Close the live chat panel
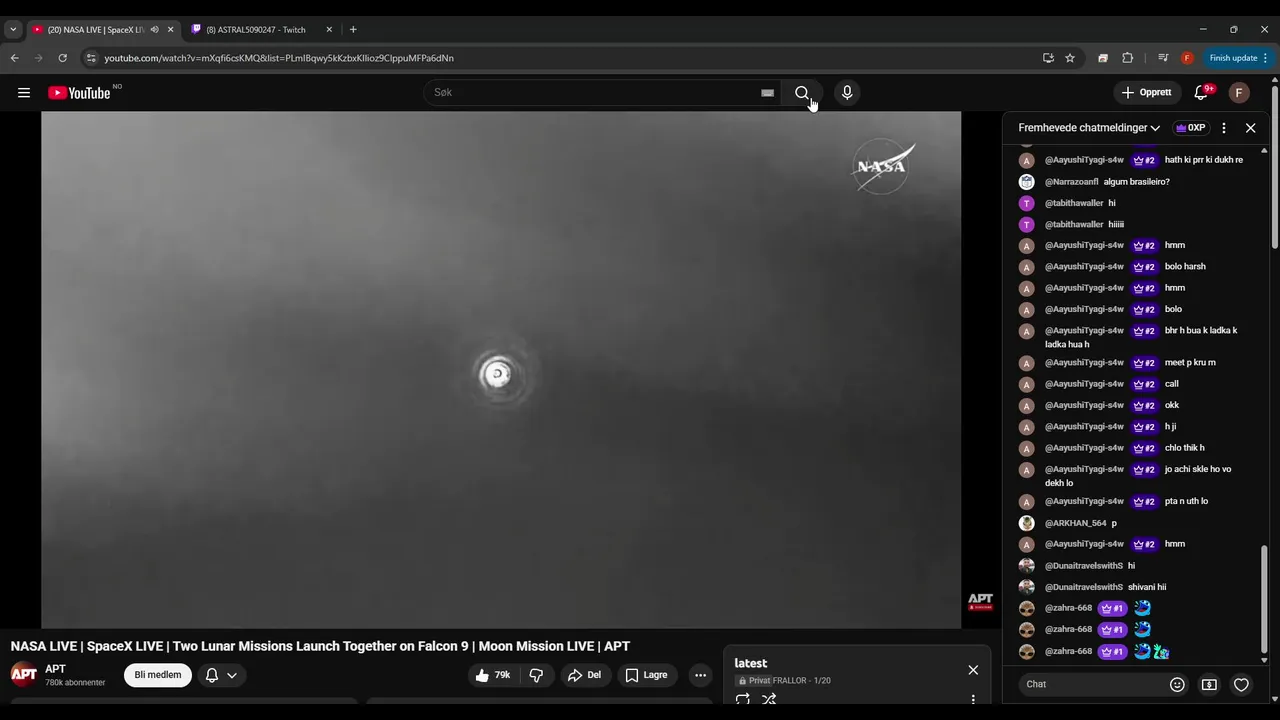Image resolution: width=1280 pixels, height=720 pixels. [1250, 128]
